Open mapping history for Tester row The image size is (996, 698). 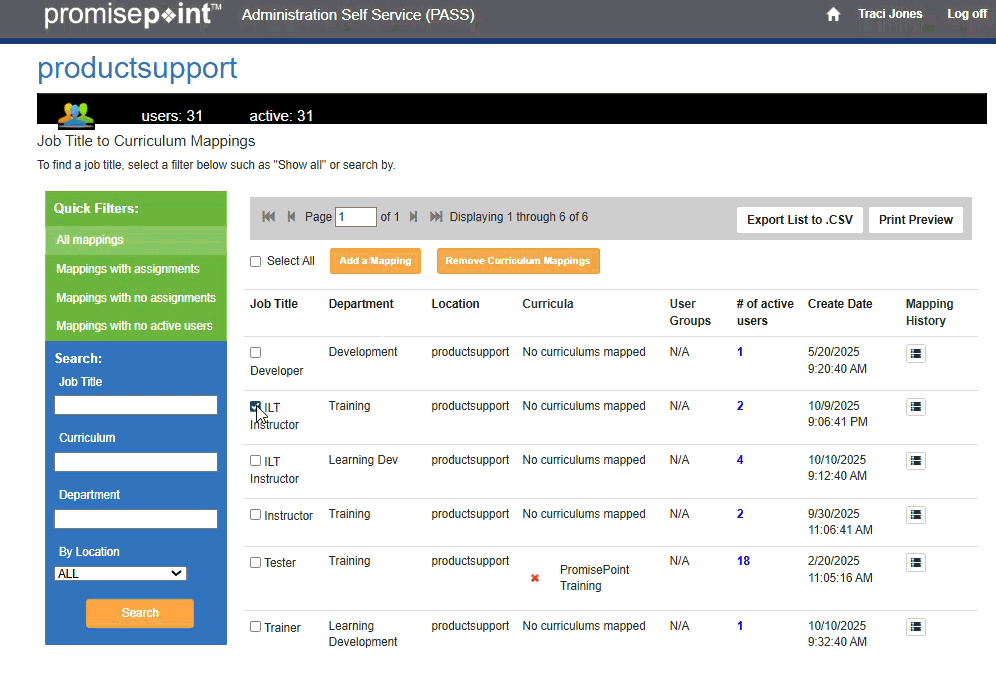916,562
